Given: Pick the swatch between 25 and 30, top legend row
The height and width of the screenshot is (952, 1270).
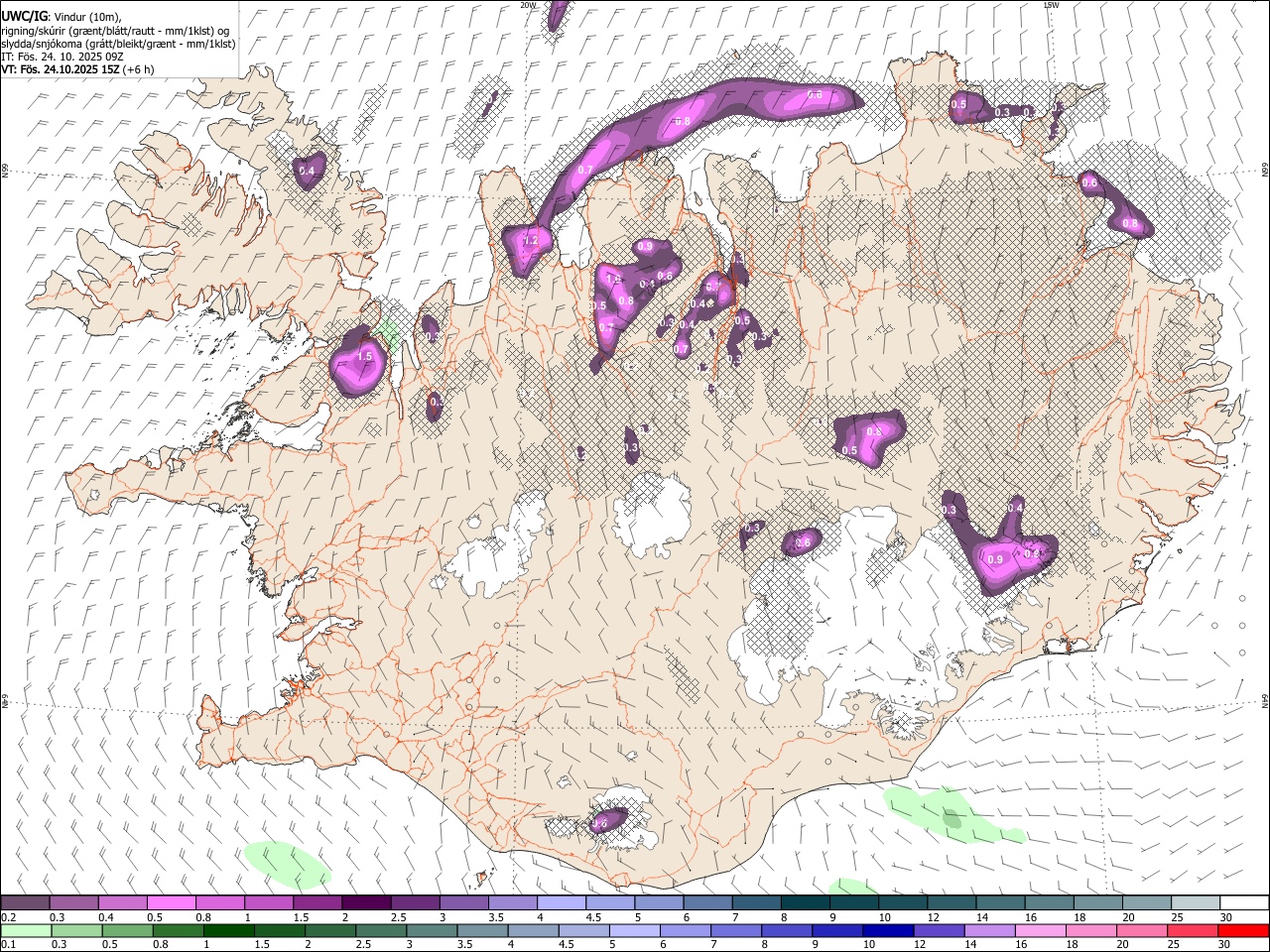Looking at the screenshot, I should 1195,902.
